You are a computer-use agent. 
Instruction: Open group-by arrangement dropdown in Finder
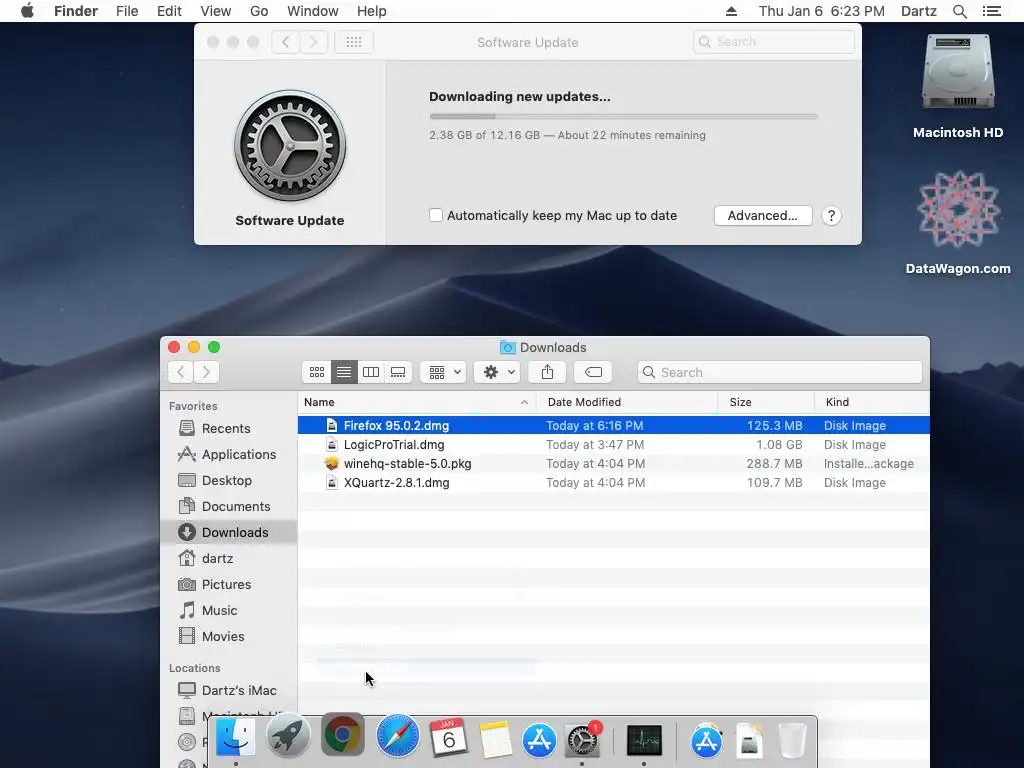(444, 372)
